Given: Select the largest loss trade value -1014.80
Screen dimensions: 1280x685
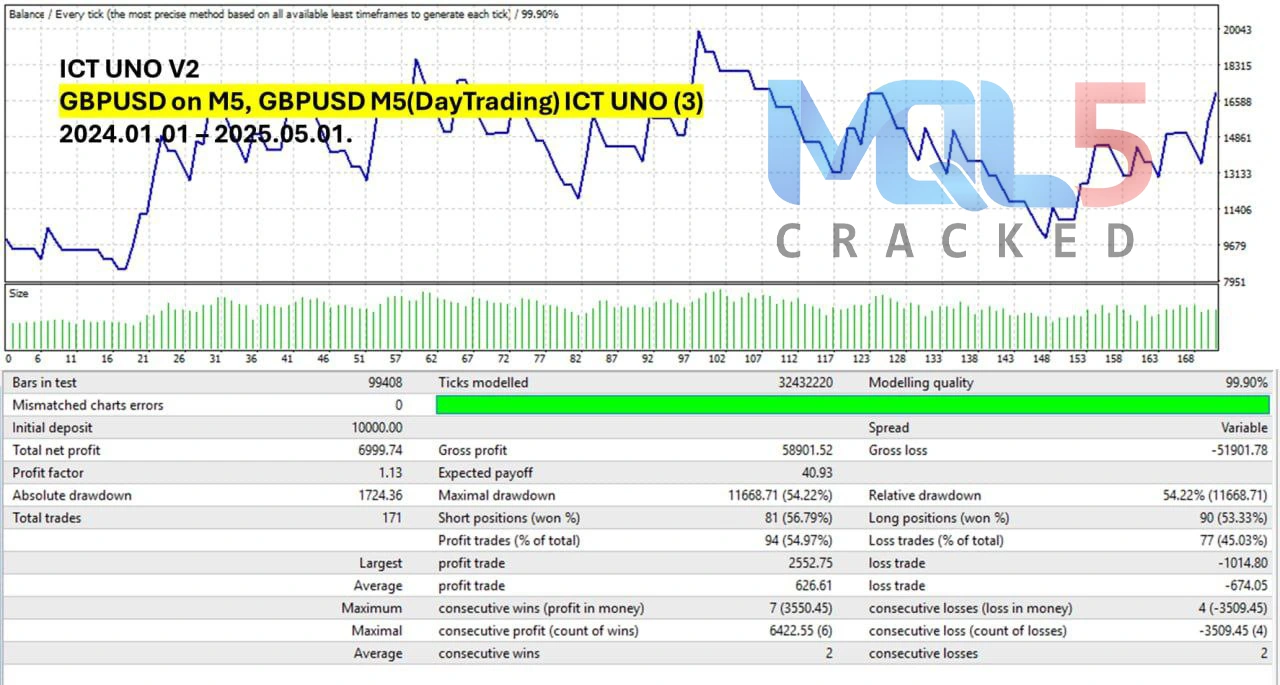Looking at the screenshot, I should [1241, 563].
